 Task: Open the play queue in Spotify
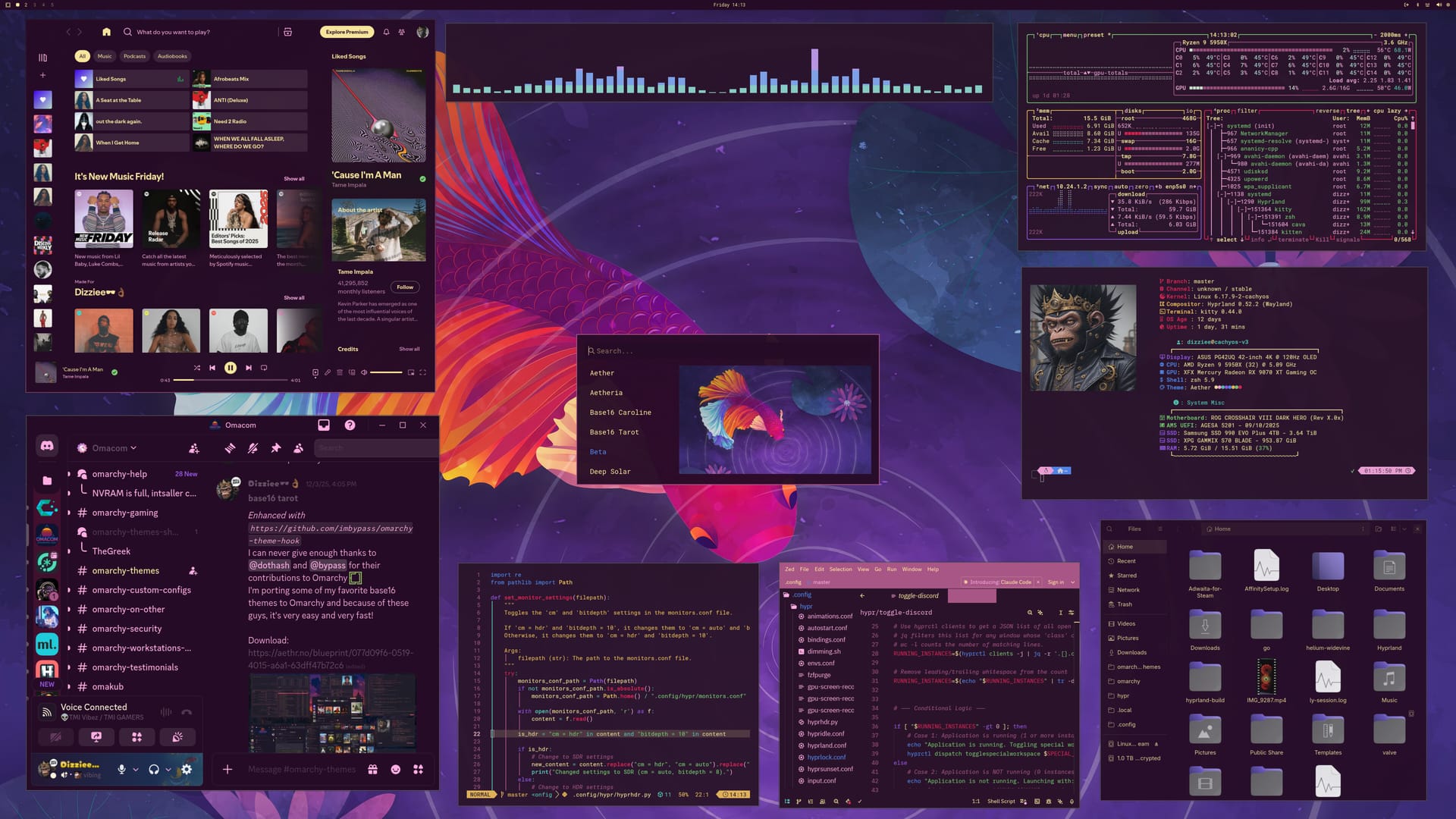340,372
